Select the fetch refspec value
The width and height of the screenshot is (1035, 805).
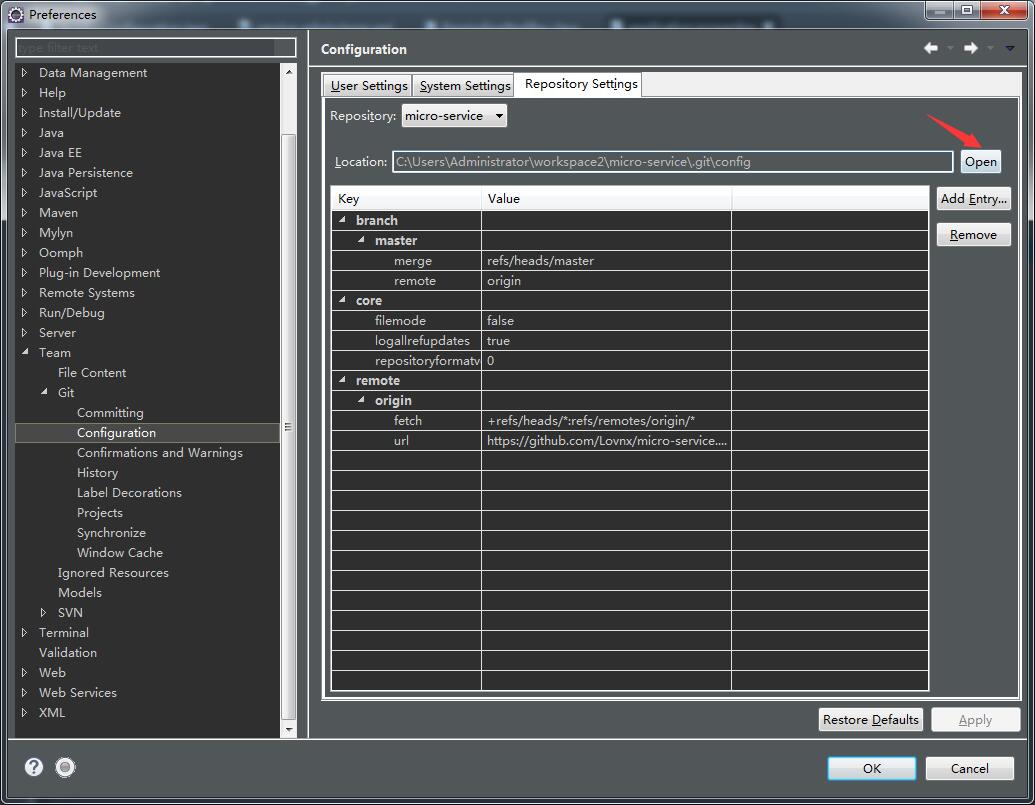(x=591, y=420)
